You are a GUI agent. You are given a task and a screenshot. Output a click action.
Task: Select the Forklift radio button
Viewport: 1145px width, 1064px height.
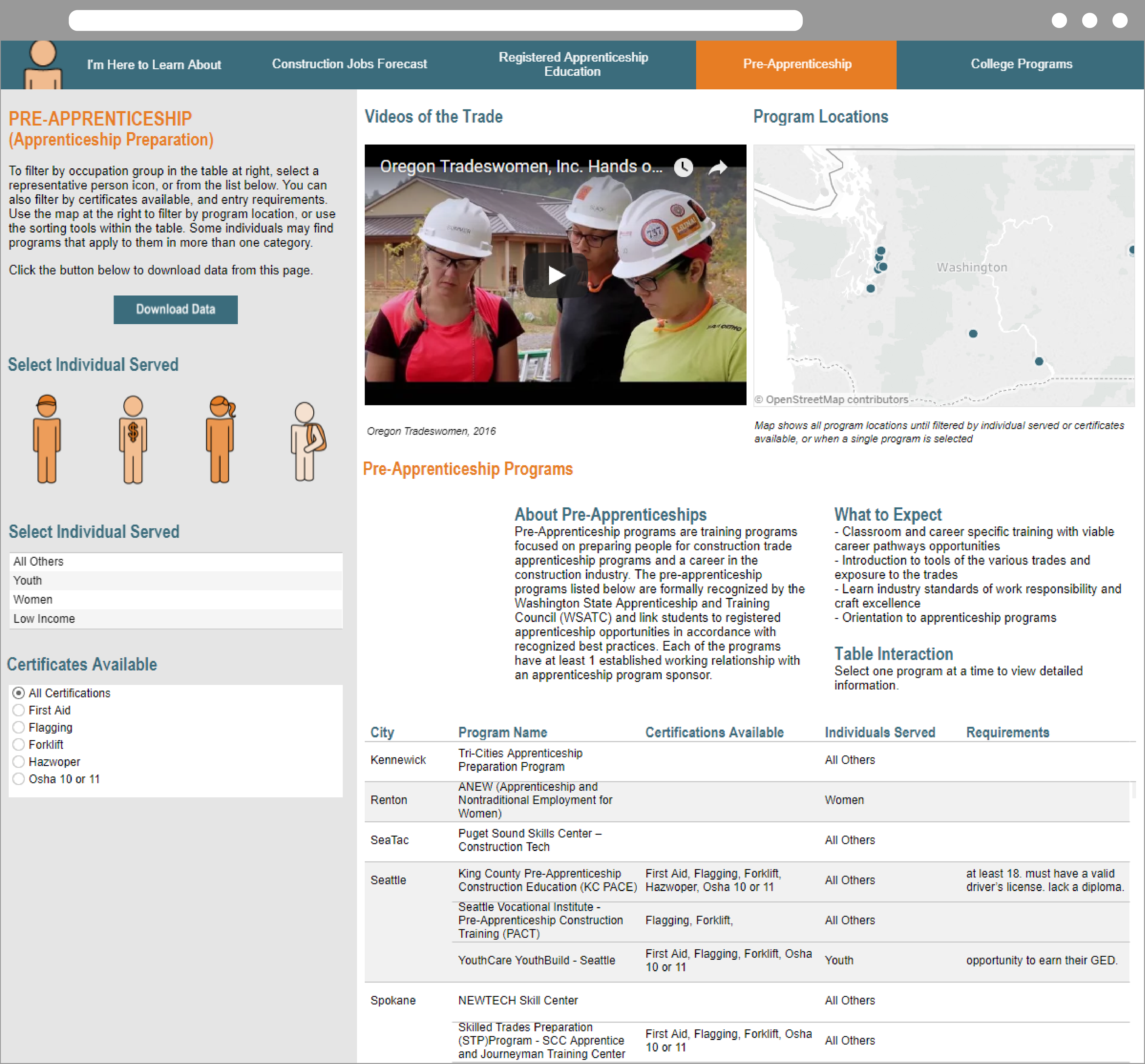coord(18,745)
